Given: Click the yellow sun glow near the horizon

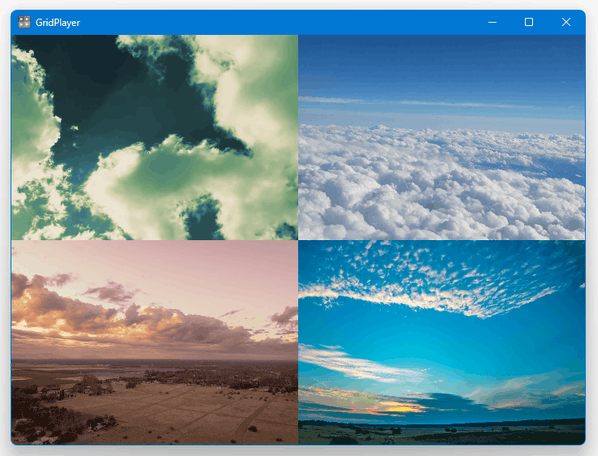Looking at the screenshot, I should (400, 409).
